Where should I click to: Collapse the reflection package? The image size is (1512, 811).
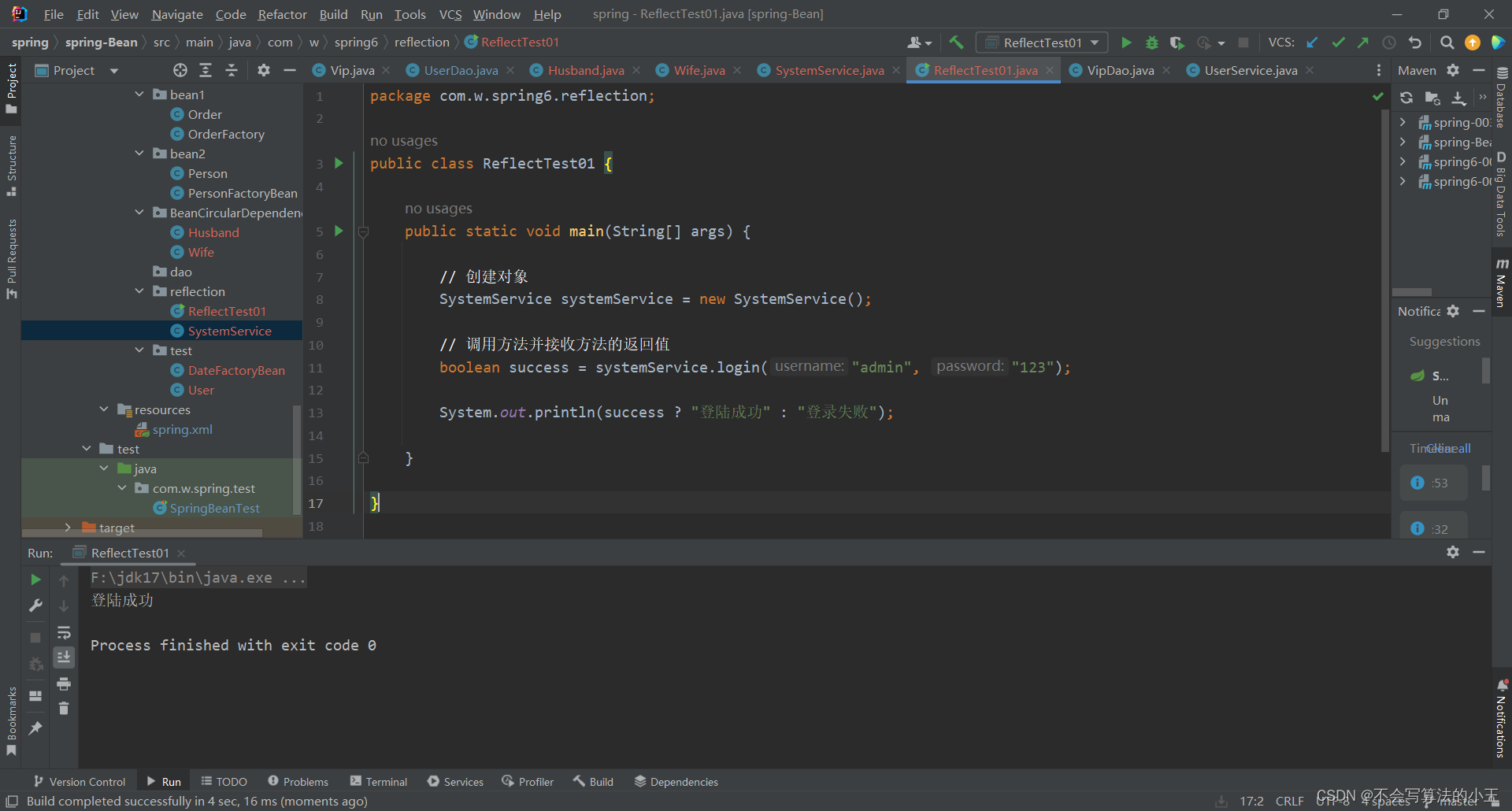pyautogui.click(x=139, y=291)
